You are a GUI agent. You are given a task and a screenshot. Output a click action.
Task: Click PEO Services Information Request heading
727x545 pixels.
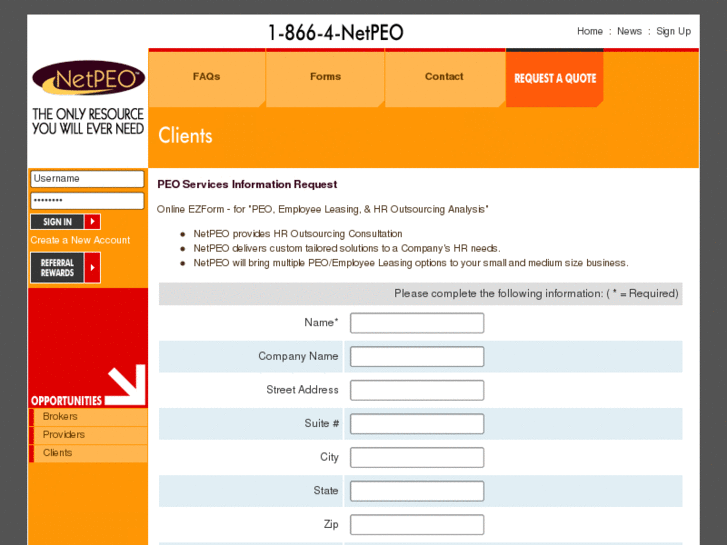247,184
